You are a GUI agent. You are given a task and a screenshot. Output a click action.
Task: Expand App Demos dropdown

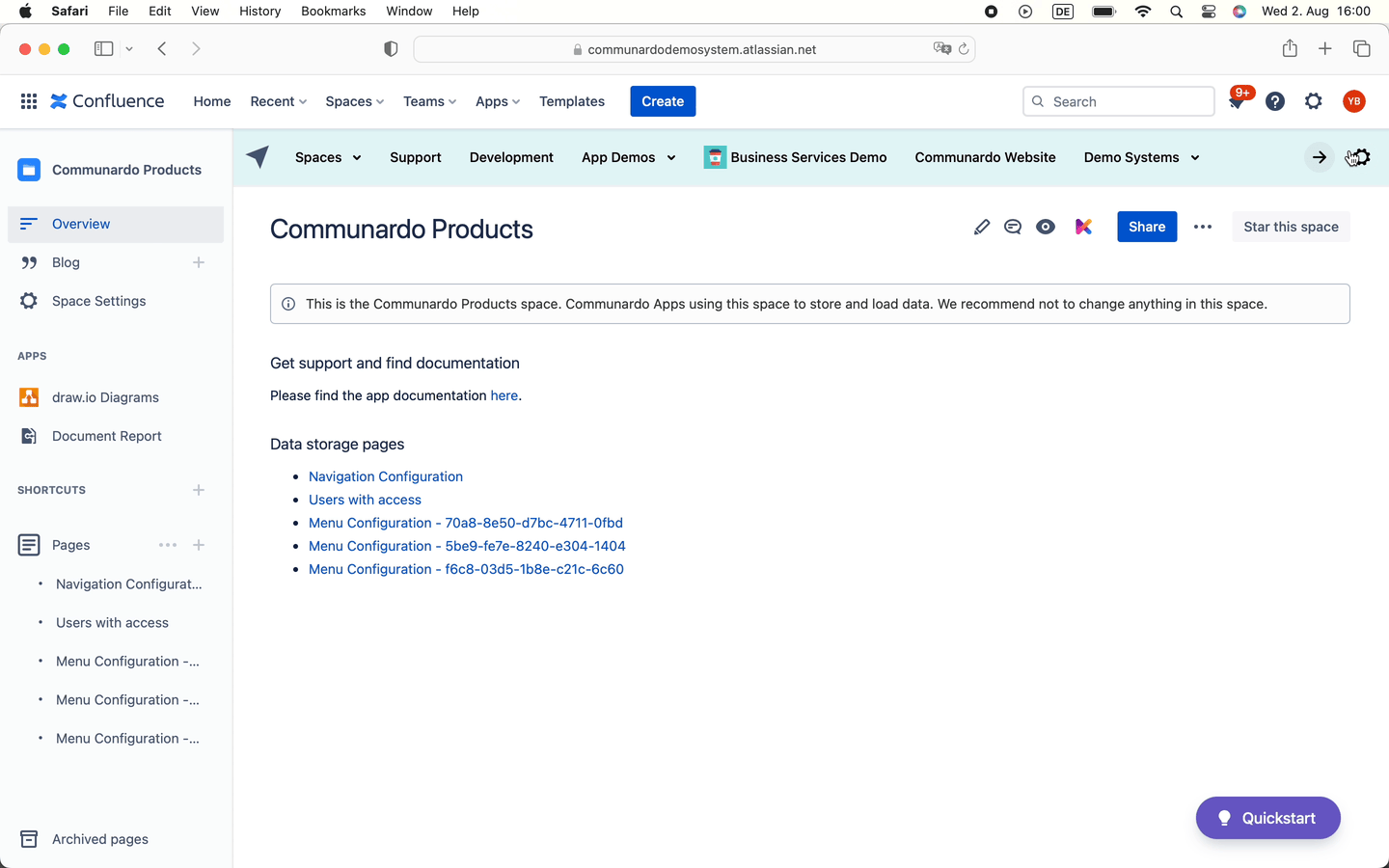629,157
